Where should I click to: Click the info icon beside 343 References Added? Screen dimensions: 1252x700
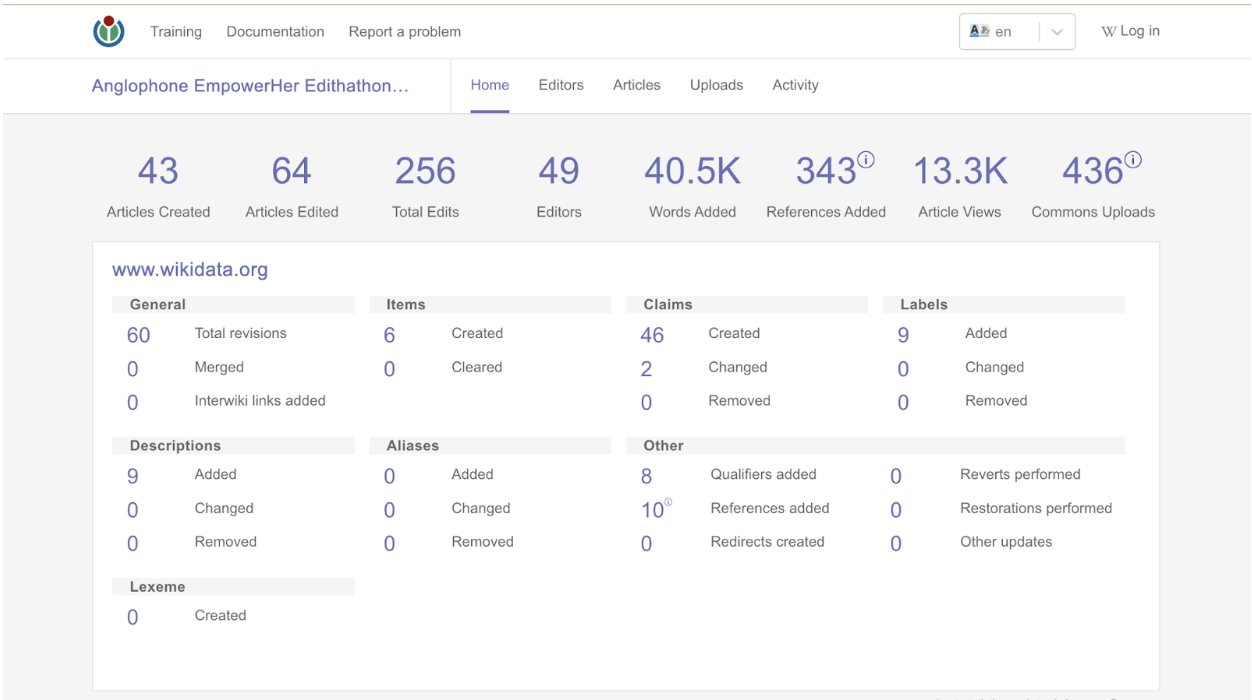(x=866, y=159)
